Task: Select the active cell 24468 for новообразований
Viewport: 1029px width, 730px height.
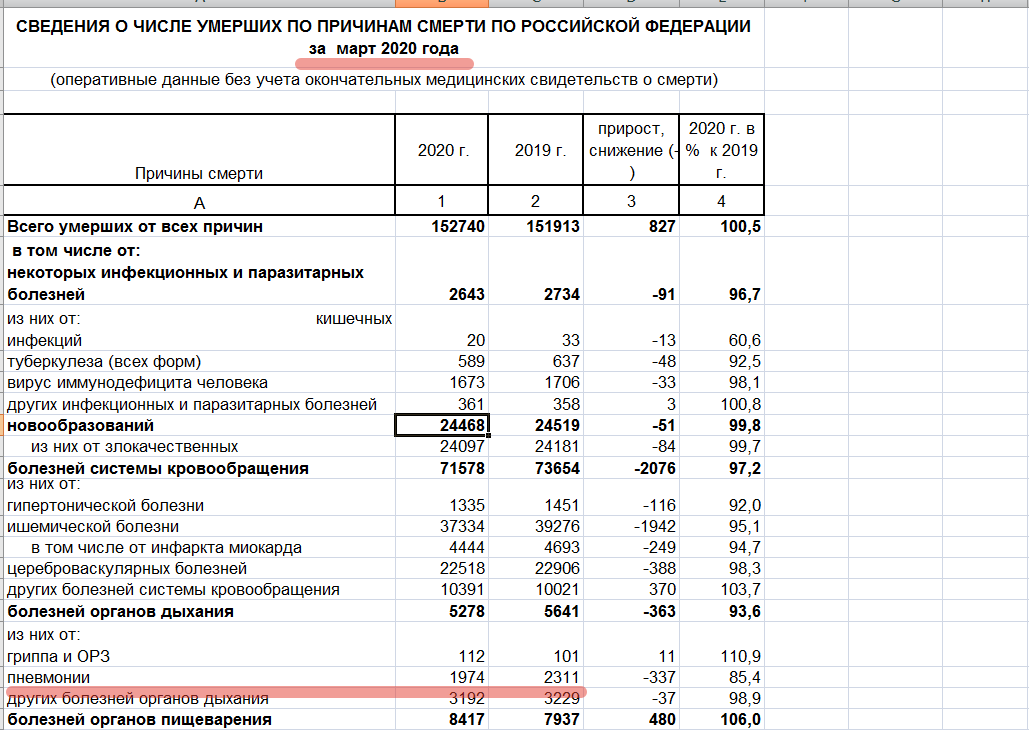Action: coord(442,425)
